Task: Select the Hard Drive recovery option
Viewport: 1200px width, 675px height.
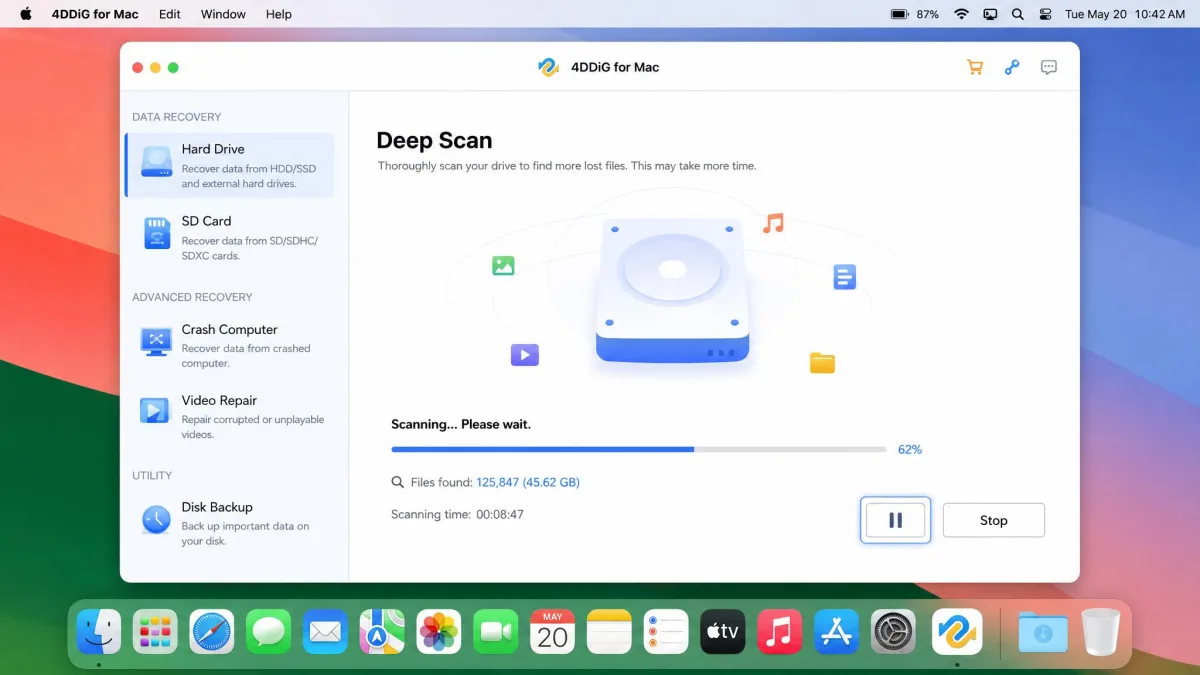Action: (x=229, y=165)
